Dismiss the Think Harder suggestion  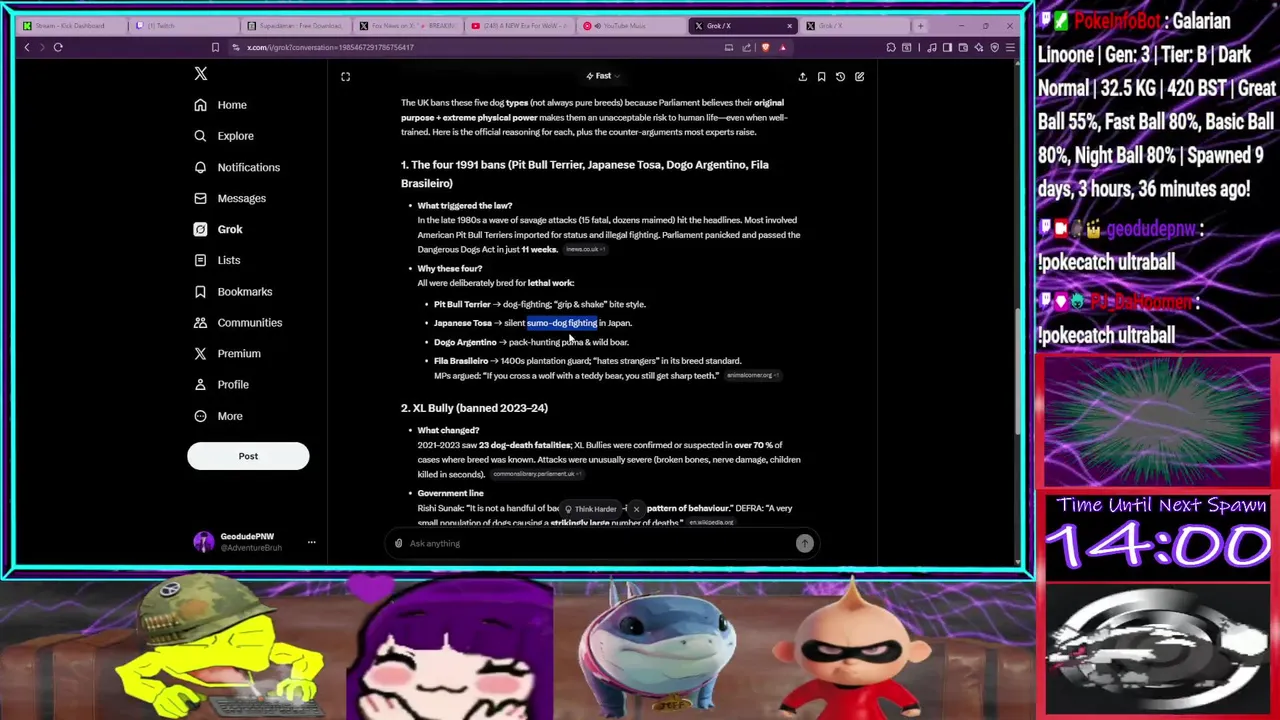tap(636, 509)
